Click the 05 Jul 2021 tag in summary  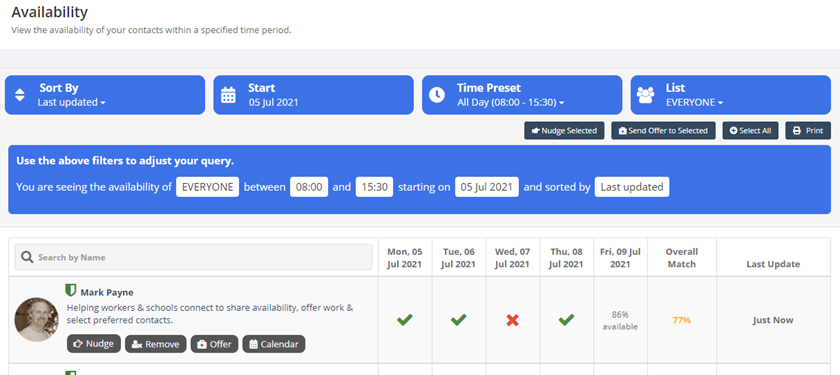(487, 187)
